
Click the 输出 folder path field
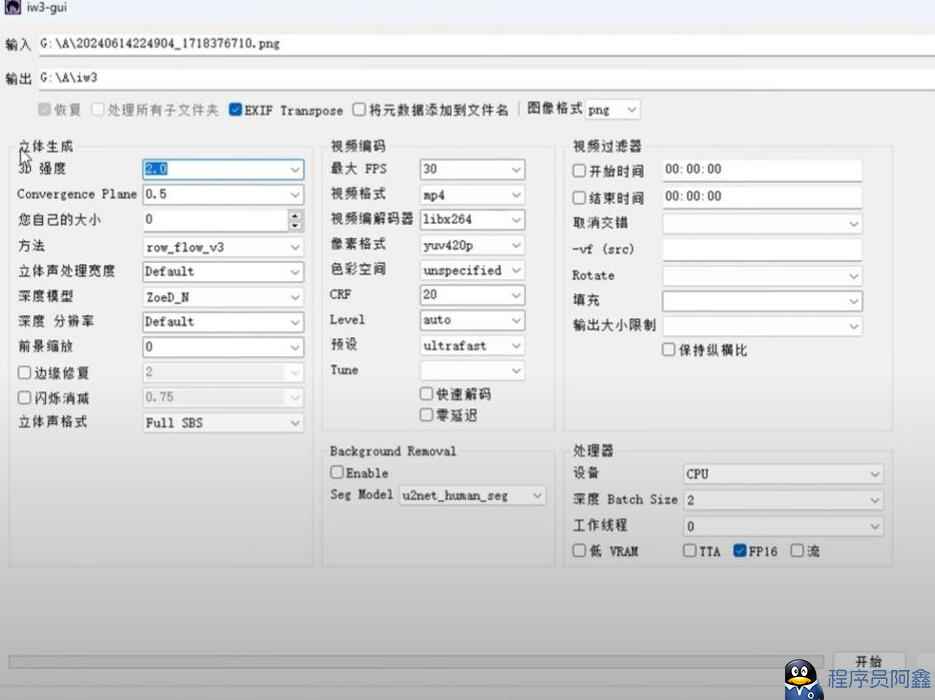487,78
